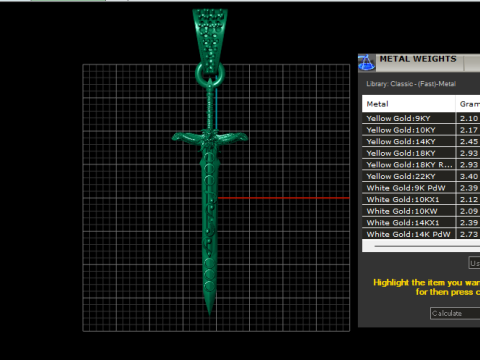Select the White Gold:14K PdW row
The width and height of the screenshot is (480, 360).
click(421, 234)
